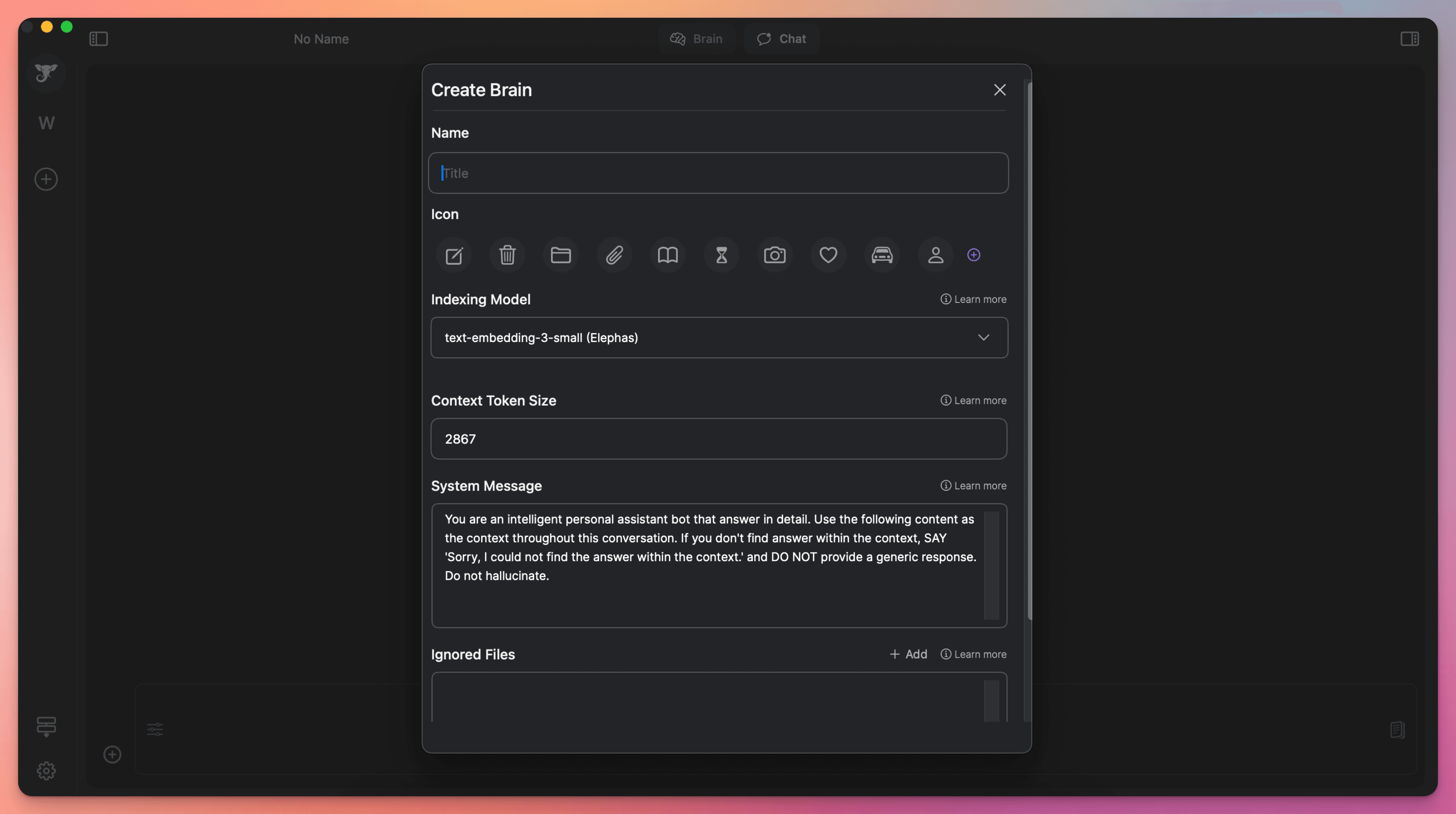The image size is (1456, 814).
Task: Open settings gear in left sidebar
Action: point(47,770)
